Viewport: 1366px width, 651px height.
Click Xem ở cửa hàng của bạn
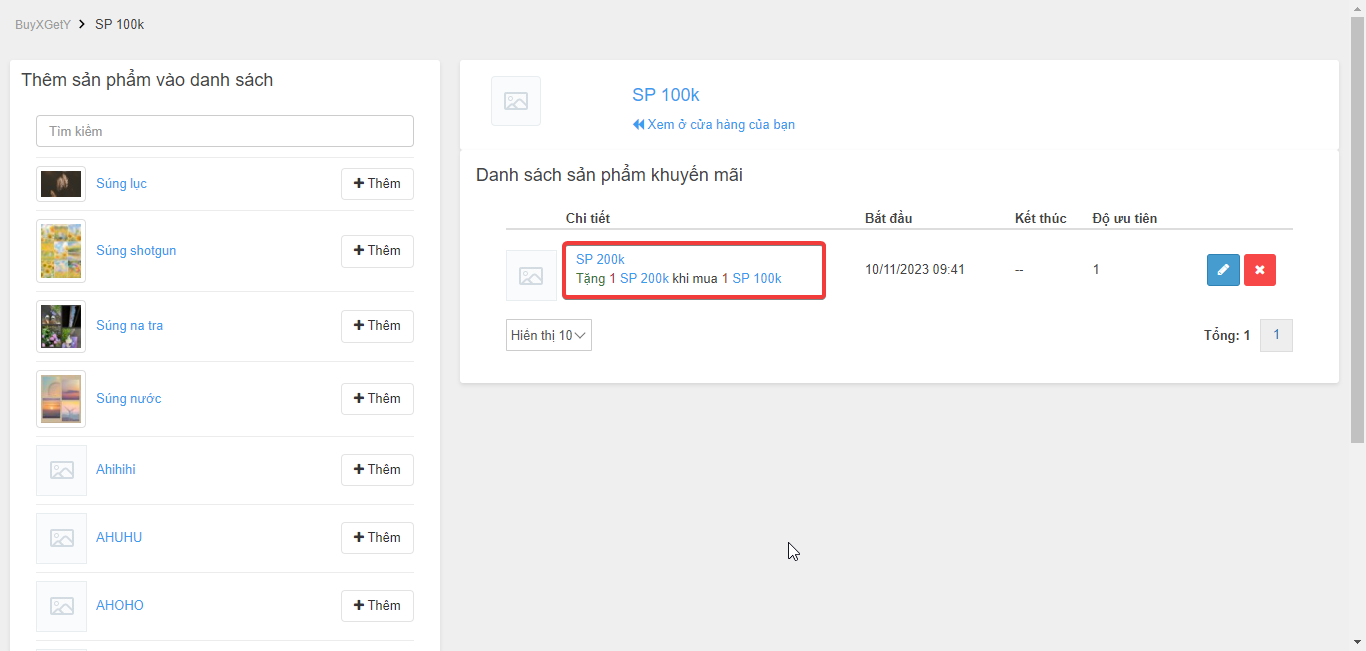coord(714,125)
